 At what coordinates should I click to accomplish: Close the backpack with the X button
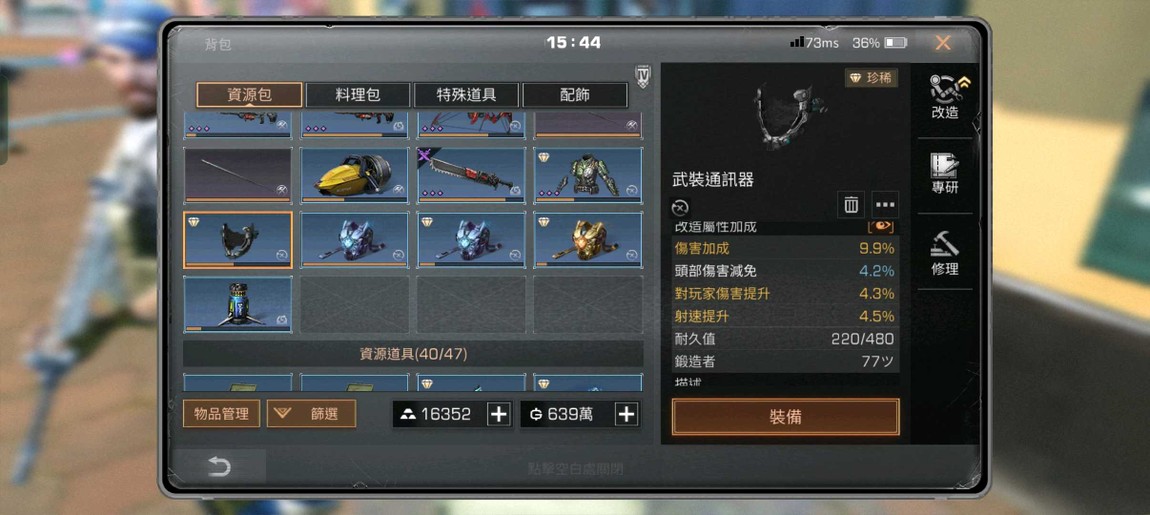942,43
